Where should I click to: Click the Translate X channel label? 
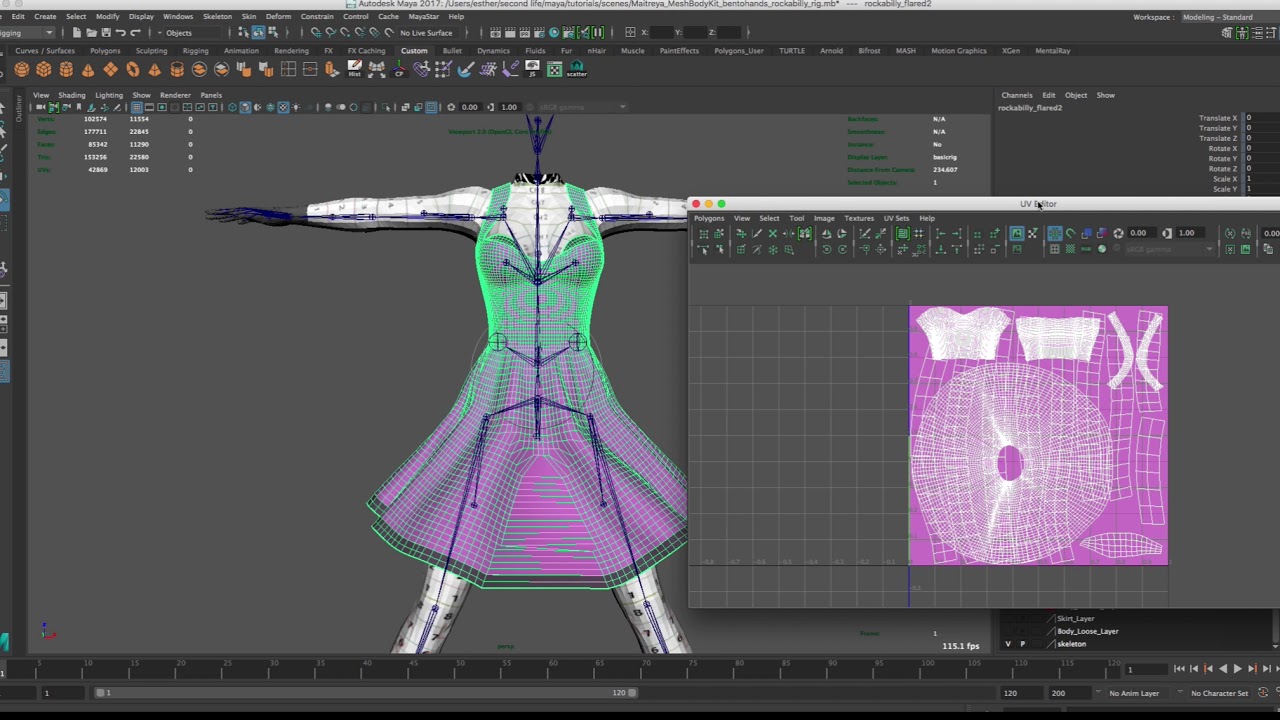(x=1218, y=118)
